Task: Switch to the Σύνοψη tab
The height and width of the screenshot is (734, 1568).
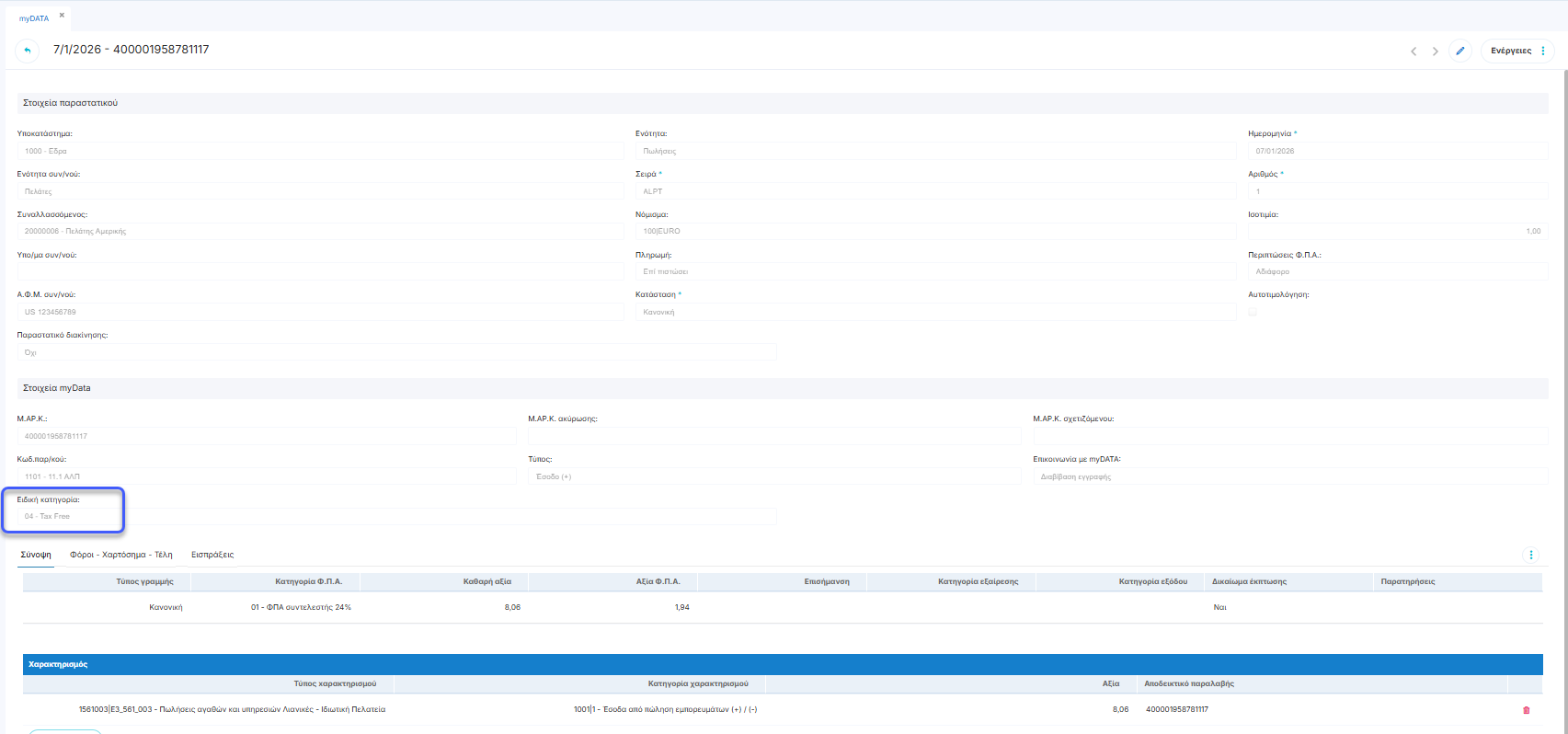Action: 36,555
